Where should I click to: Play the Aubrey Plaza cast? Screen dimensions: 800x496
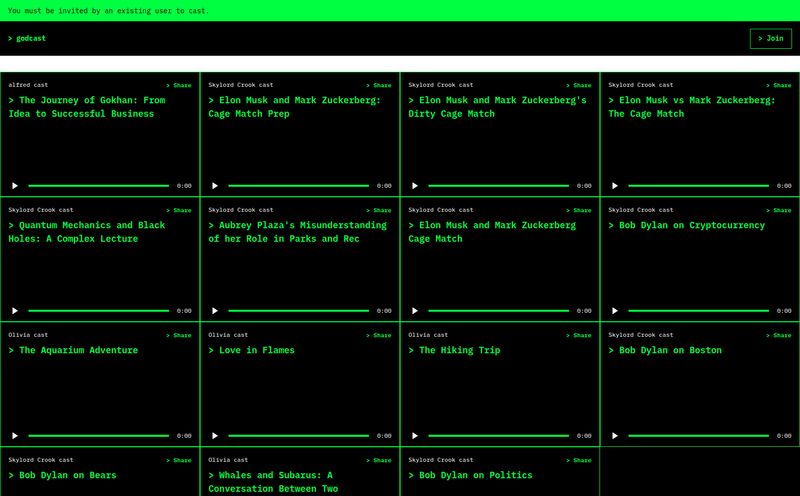(x=215, y=311)
